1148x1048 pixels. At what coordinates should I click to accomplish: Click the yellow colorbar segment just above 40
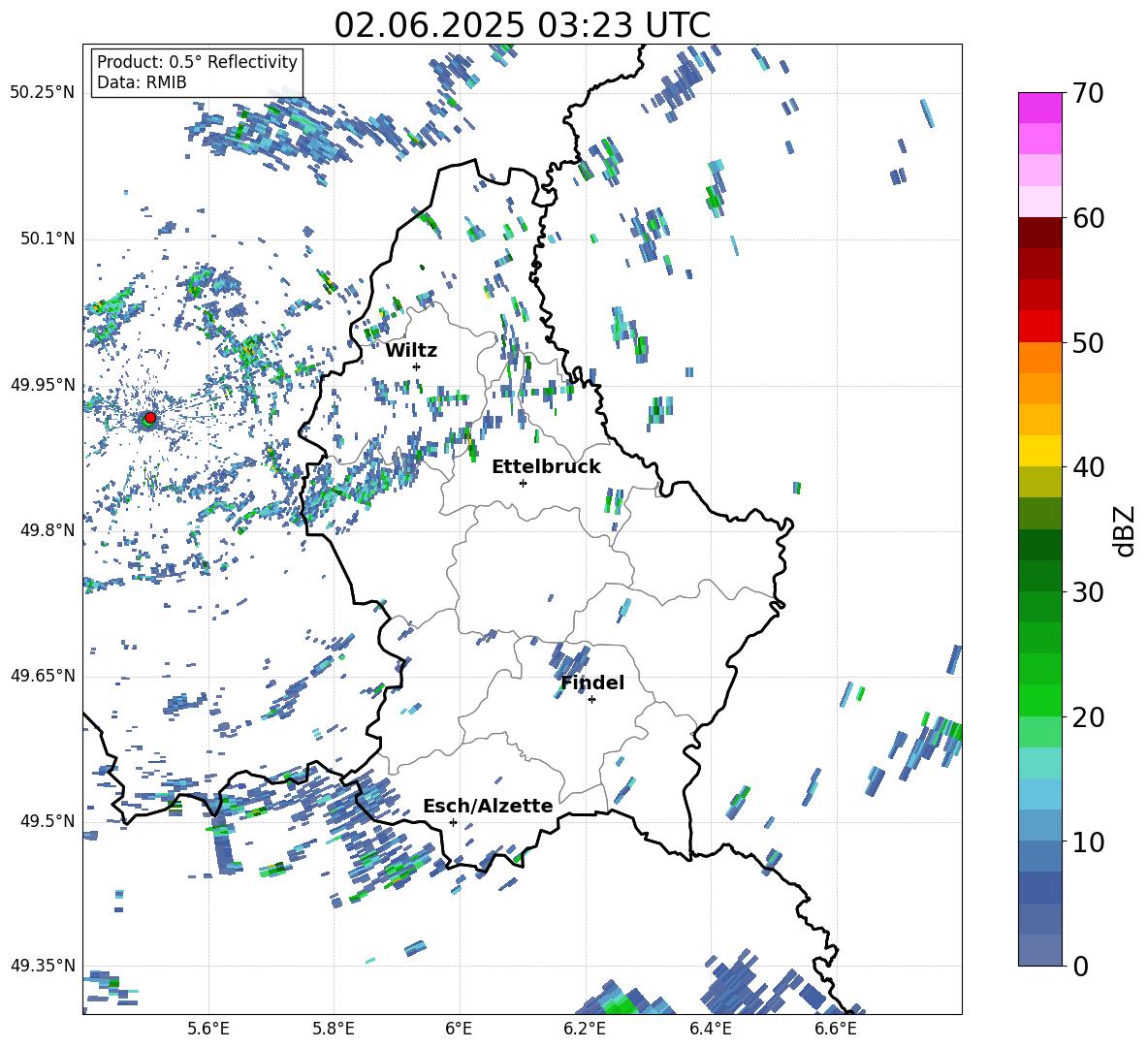[x=1039, y=452]
